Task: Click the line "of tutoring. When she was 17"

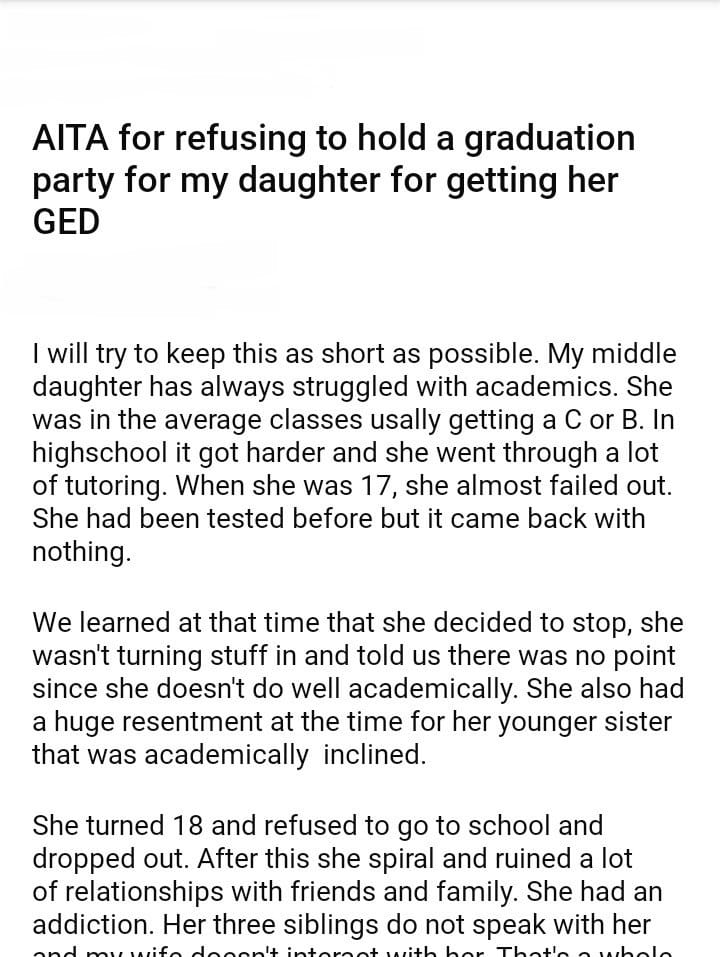Action: (x=352, y=486)
